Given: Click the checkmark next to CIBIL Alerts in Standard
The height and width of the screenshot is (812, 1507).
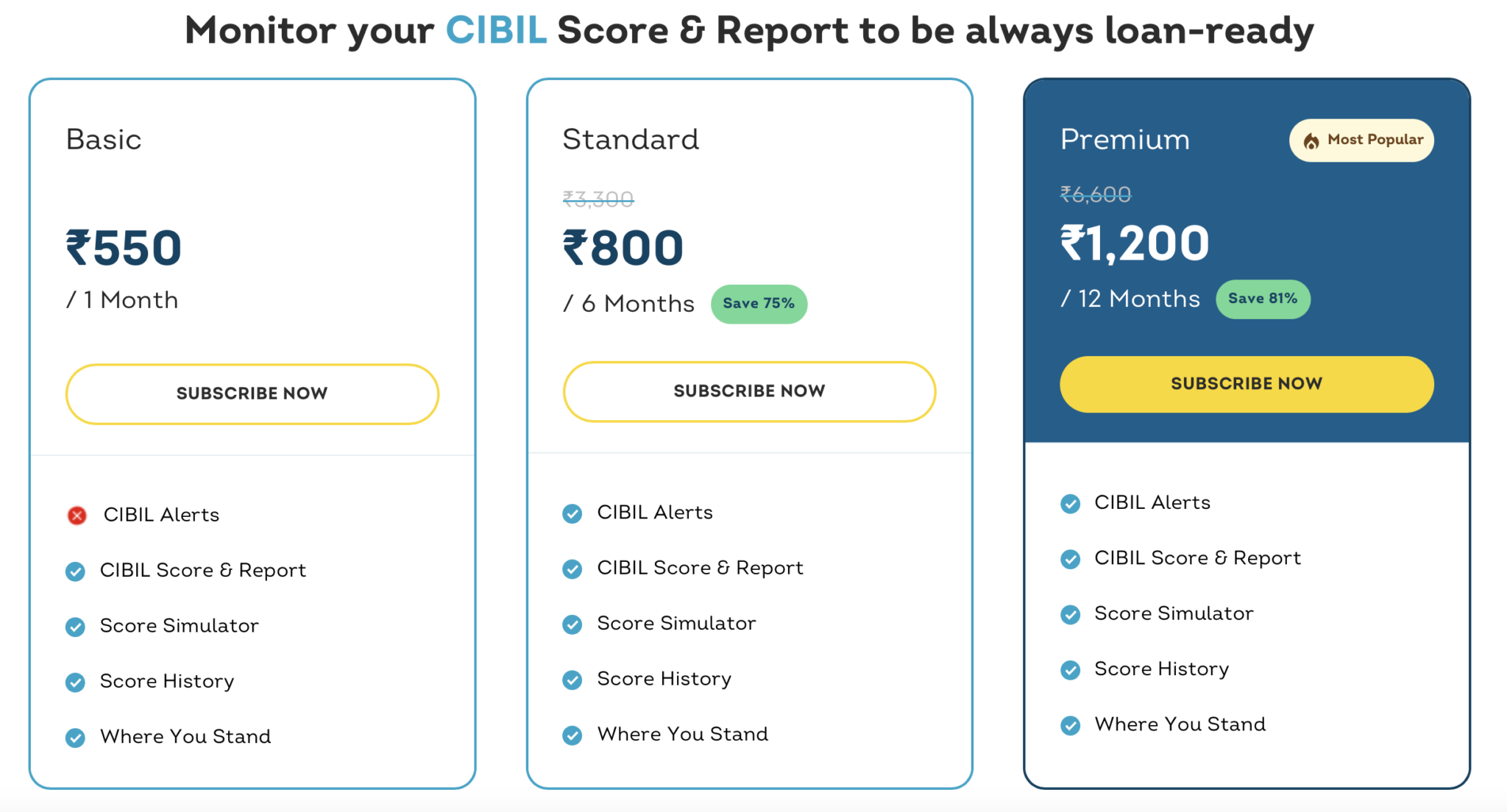Looking at the screenshot, I should 573,513.
